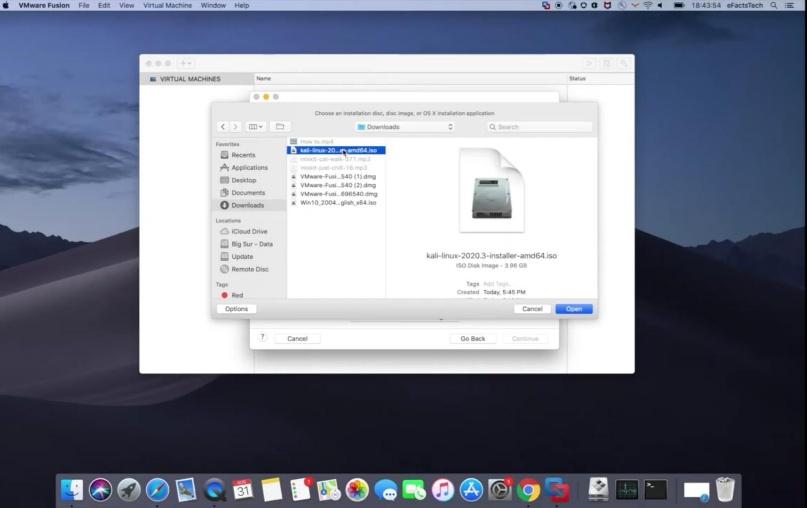Open the Downloads location popup menu

coord(405,127)
